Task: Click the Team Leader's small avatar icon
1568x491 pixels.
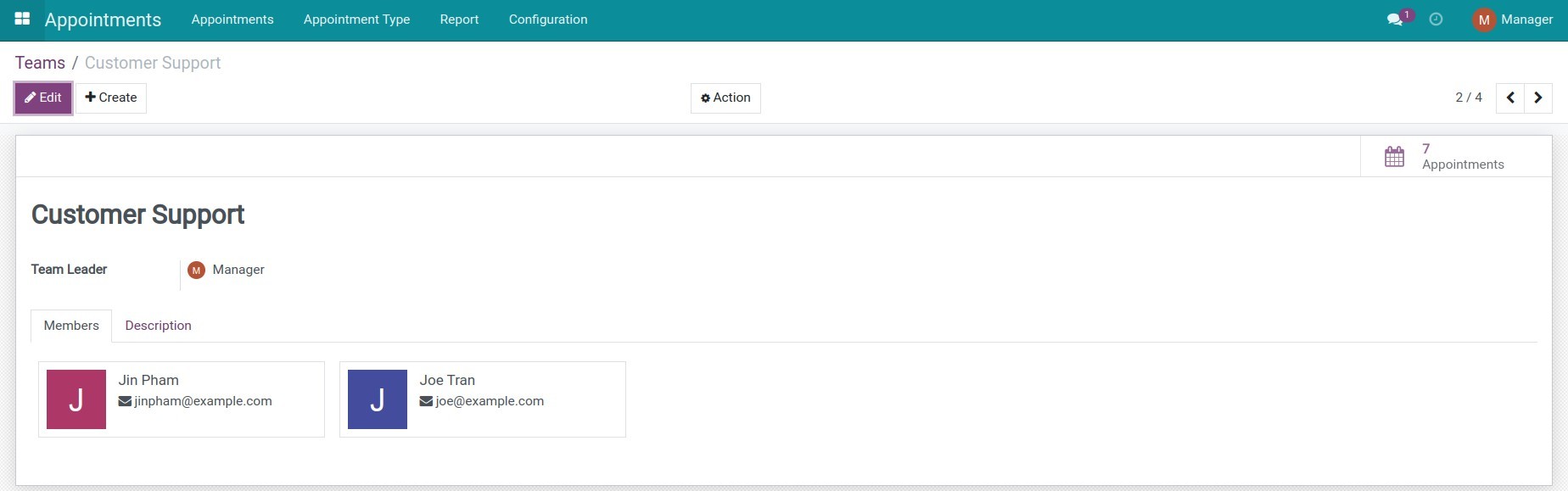Action: click(x=196, y=271)
